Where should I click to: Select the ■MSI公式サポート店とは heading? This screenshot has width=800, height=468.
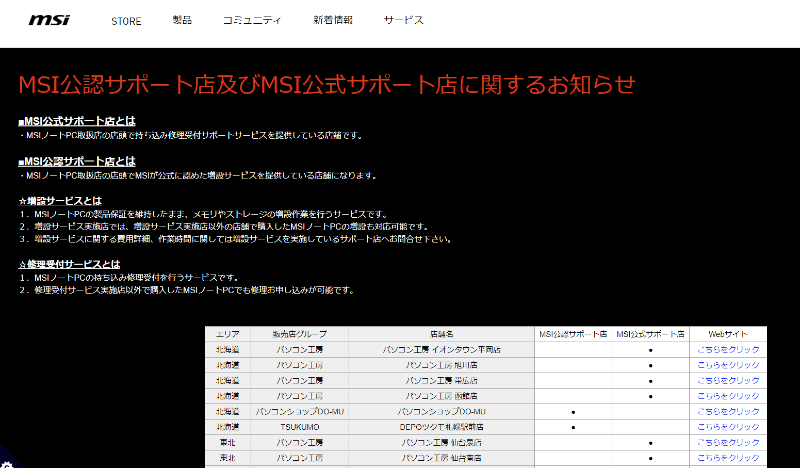pos(77,121)
